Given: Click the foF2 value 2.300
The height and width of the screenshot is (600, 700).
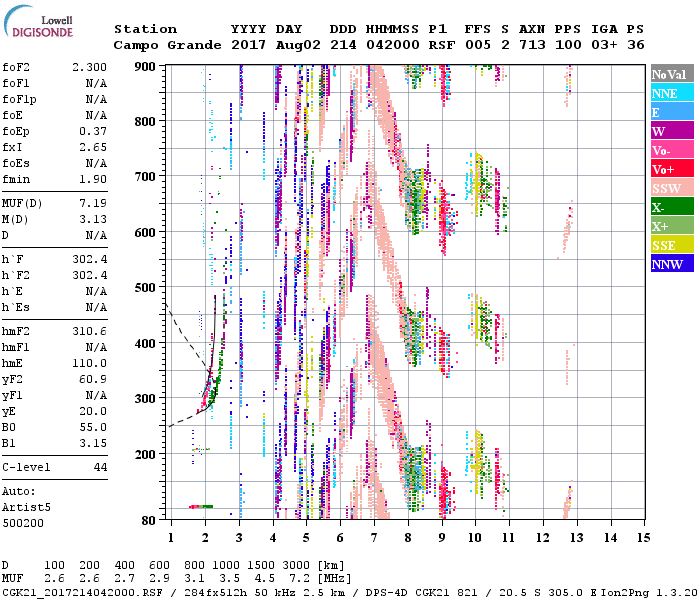Looking at the screenshot, I should click(x=89, y=66).
